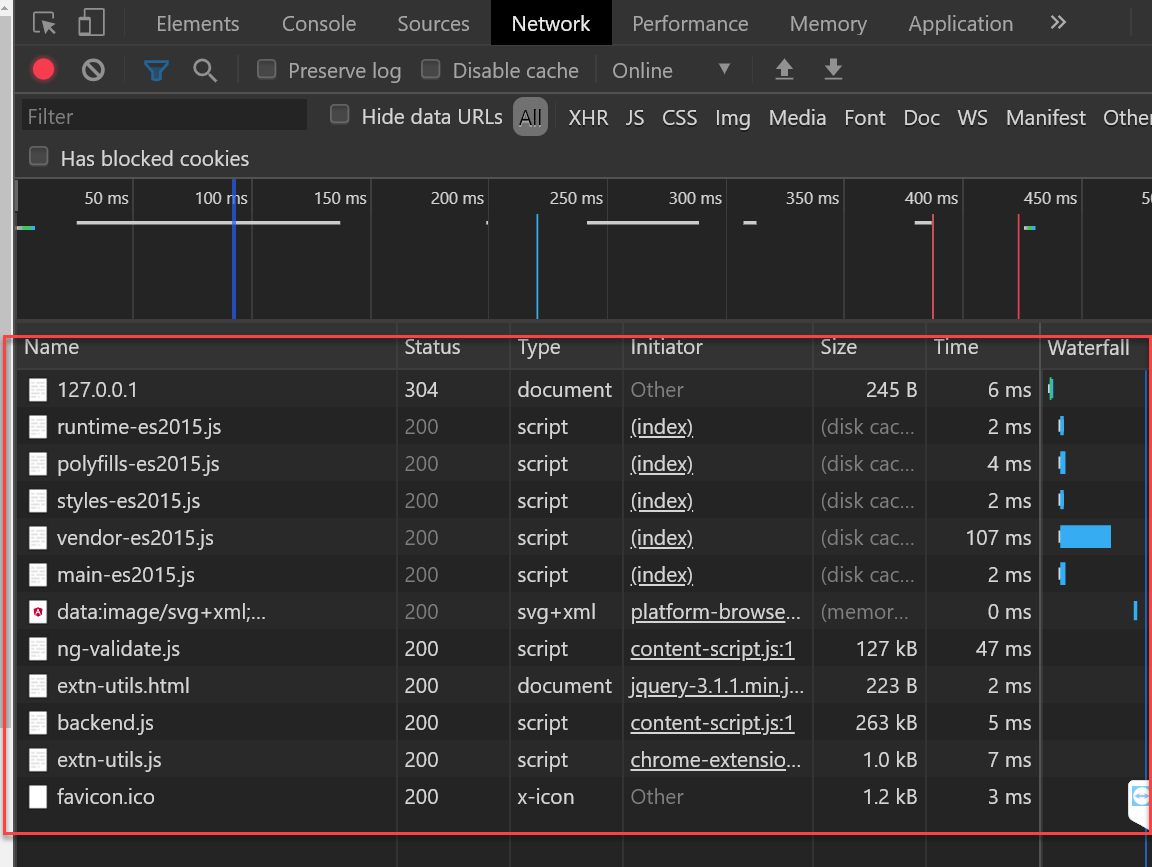Sort by the Type column header
Screen dimensions: 1152x867
pyautogui.click(x=566, y=347)
